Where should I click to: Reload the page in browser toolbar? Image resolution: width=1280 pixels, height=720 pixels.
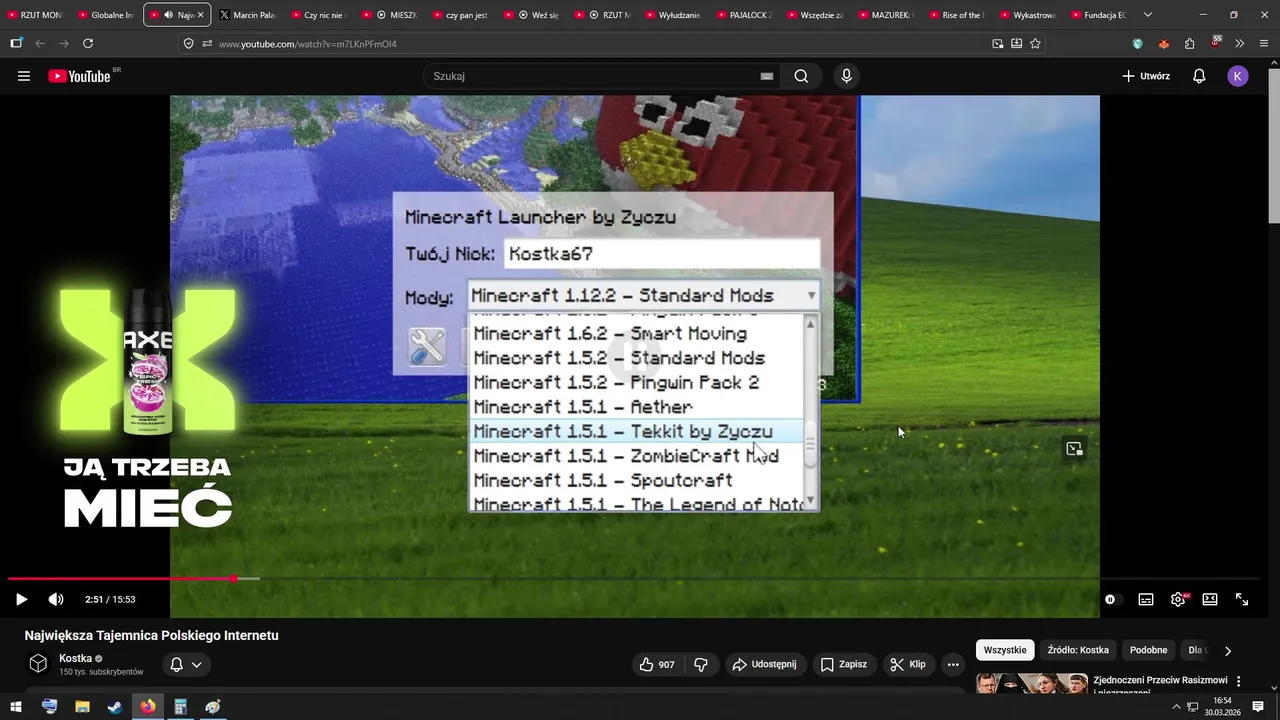pos(88,43)
